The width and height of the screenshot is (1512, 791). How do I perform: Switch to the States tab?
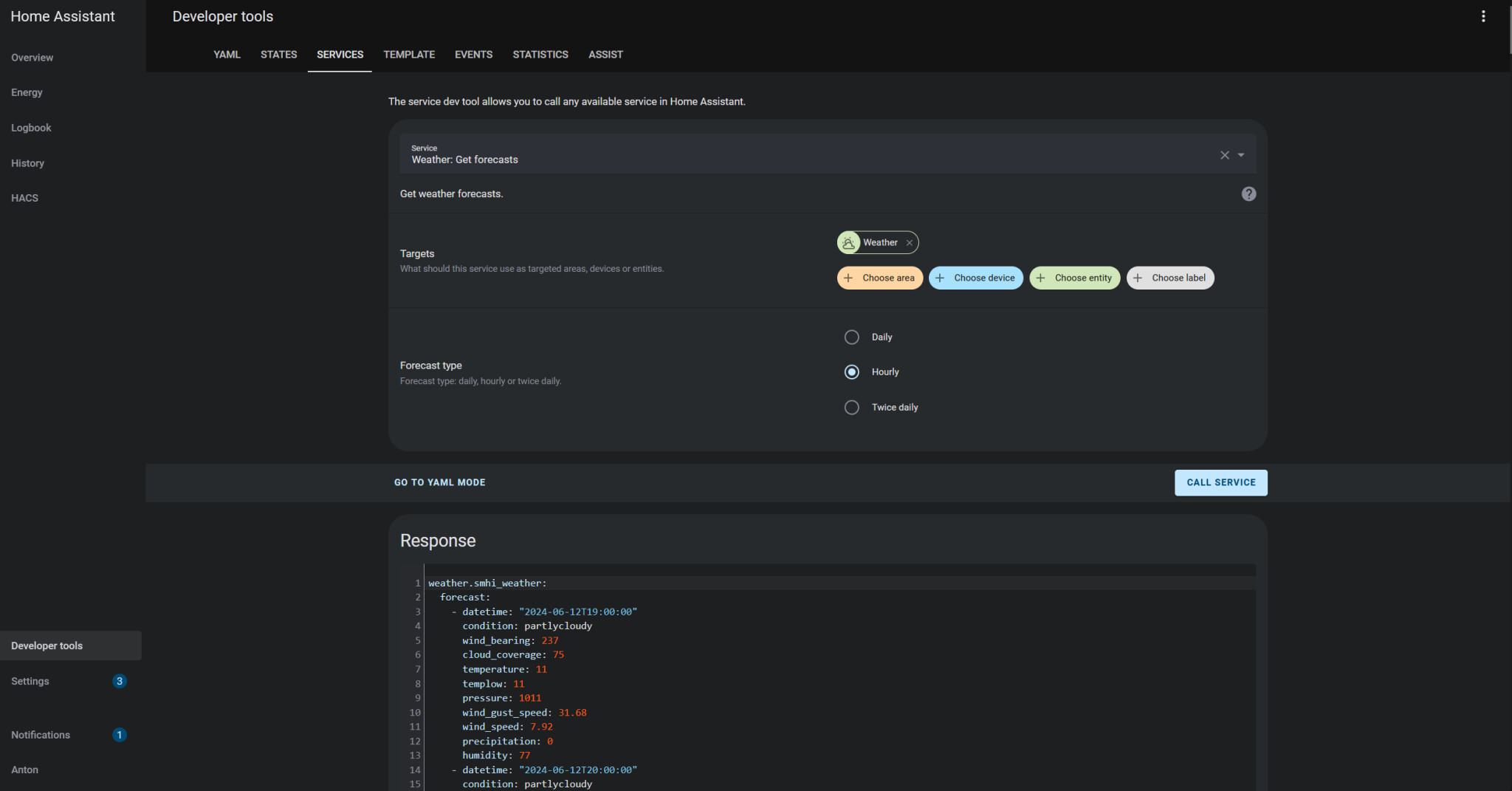pos(278,55)
